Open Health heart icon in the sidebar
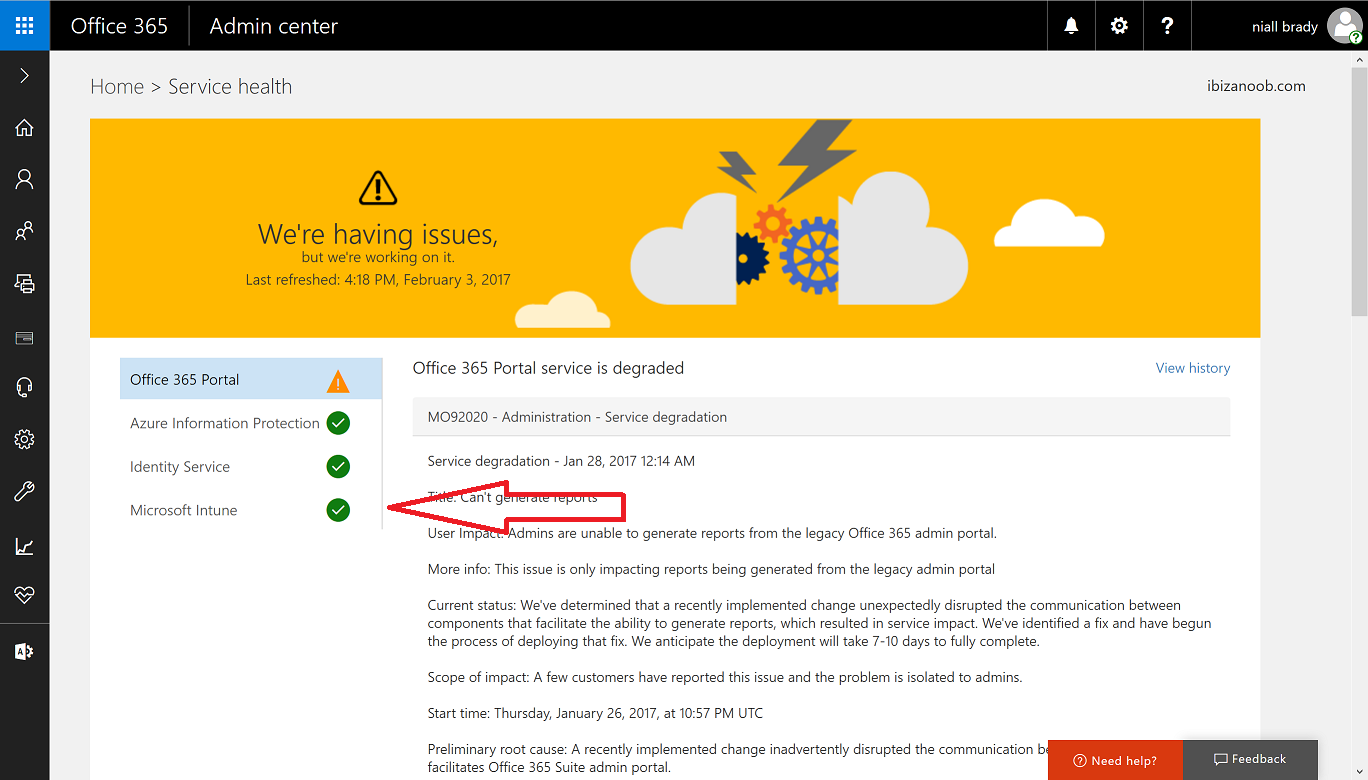This screenshot has width=1368, height=780. click(24, 595)
